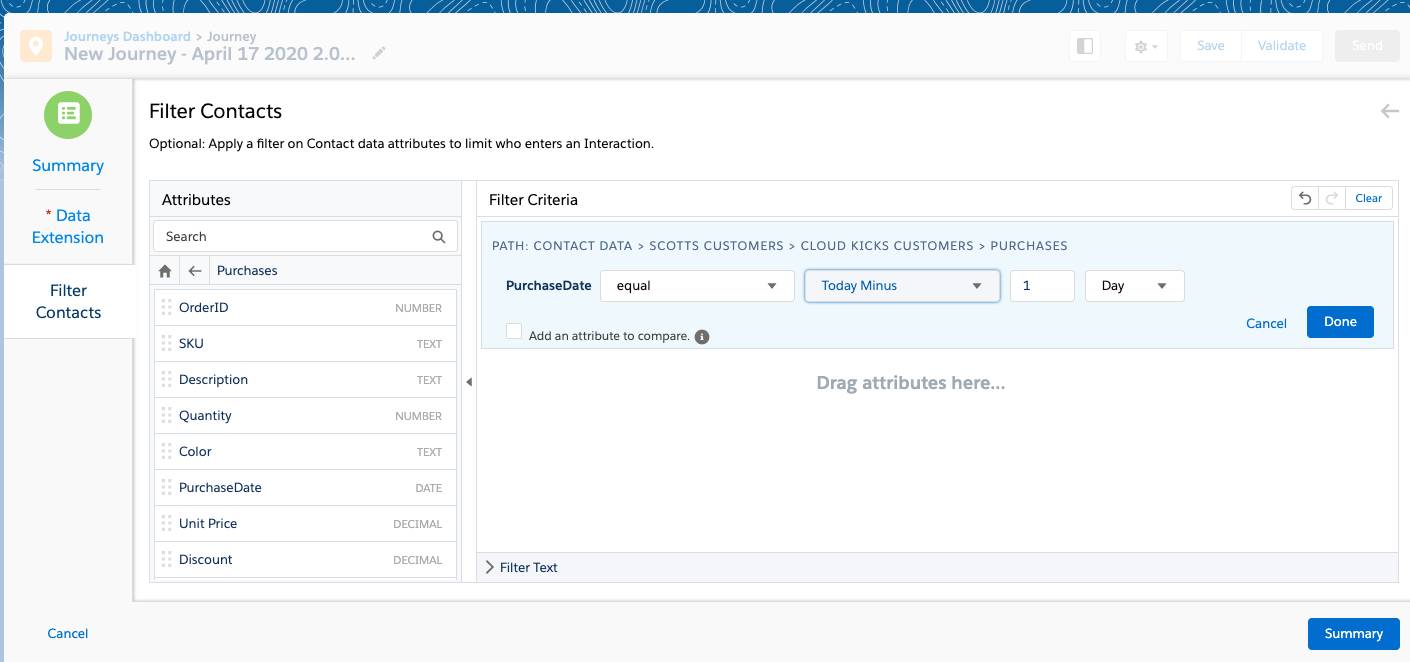
Task: Select Summary in the left navigation
Action: click(x=67, y=165)
